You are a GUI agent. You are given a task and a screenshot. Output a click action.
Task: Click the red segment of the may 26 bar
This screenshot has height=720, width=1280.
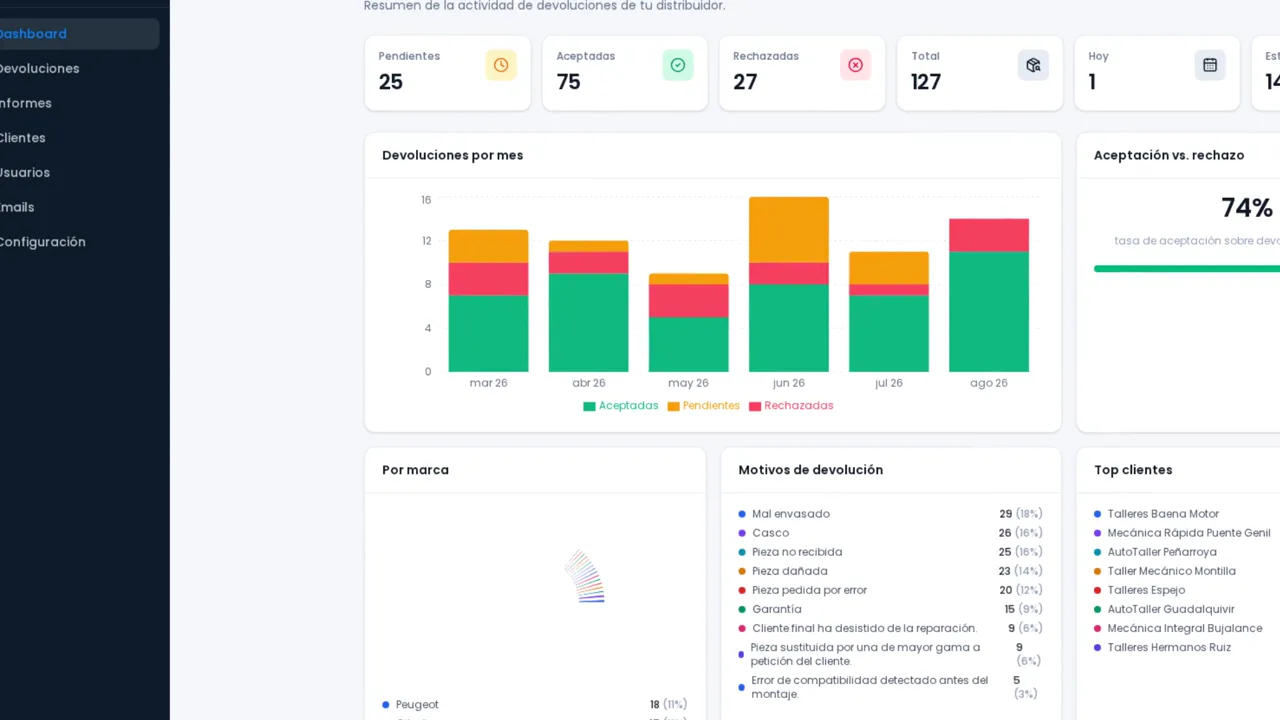click(689, 301)
